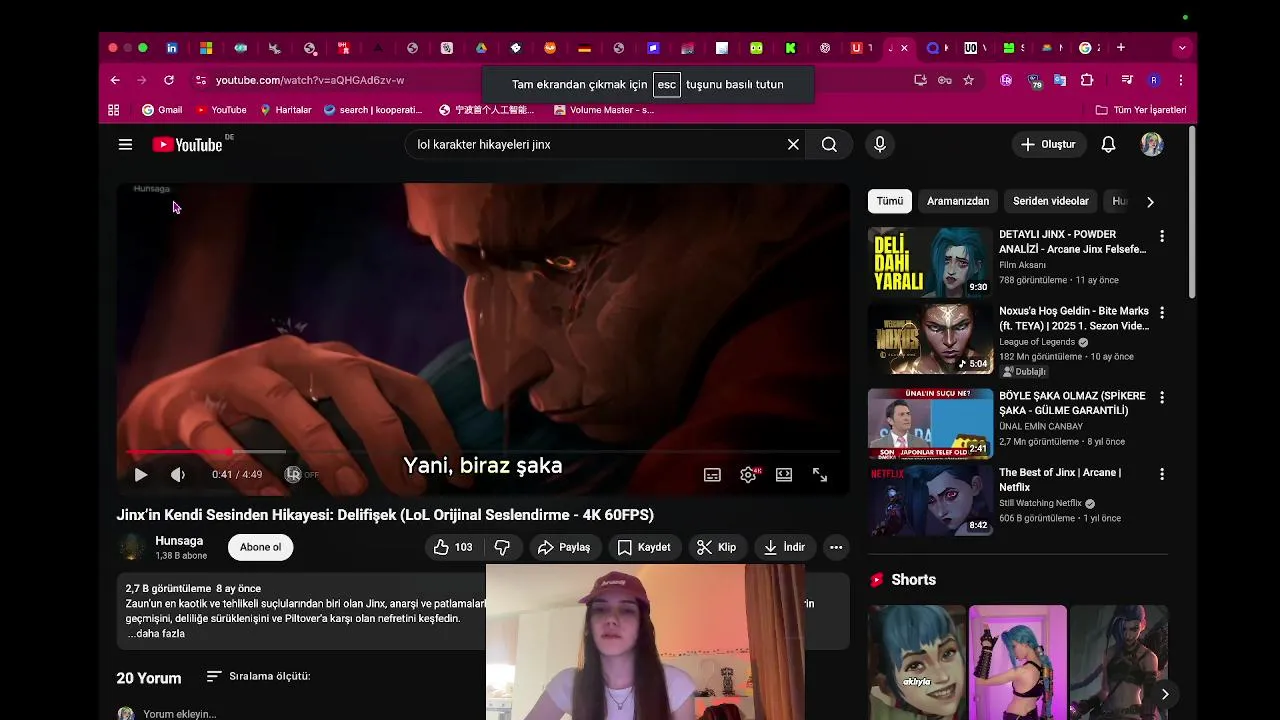Screen dimensions: 1280x720
Task: Open Hunsaga channel avatar
Action: [131, 547]
